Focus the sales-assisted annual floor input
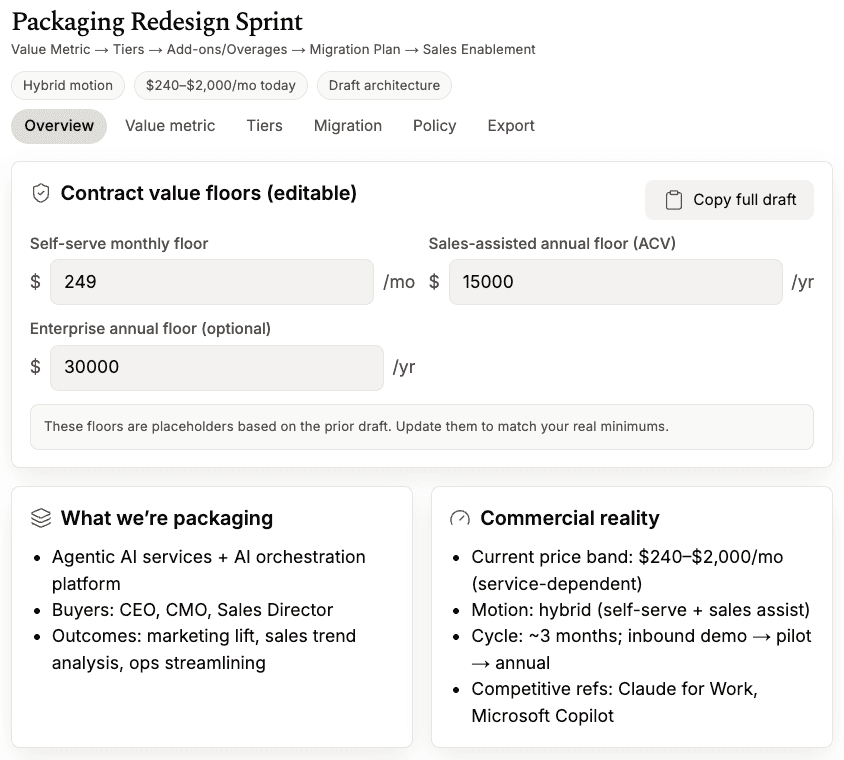The width and height of the screenshot is (844, 760). (615, 282)
